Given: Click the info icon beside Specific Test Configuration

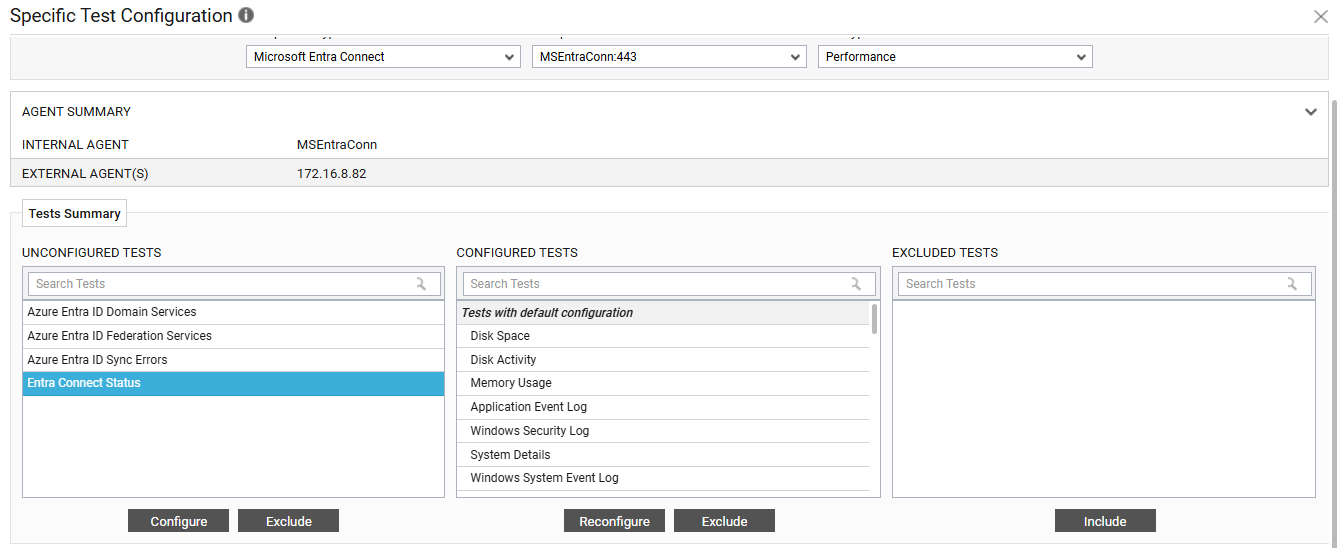Looking at the screenshot, I should pyautogui.click(x=246, y=16).
